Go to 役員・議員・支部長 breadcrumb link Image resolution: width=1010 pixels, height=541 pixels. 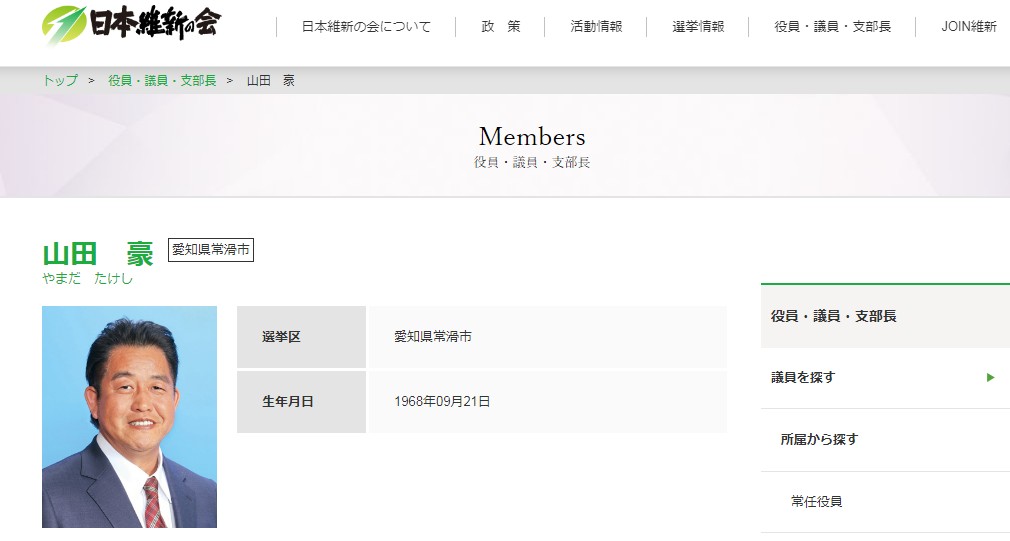click(162, 81)
